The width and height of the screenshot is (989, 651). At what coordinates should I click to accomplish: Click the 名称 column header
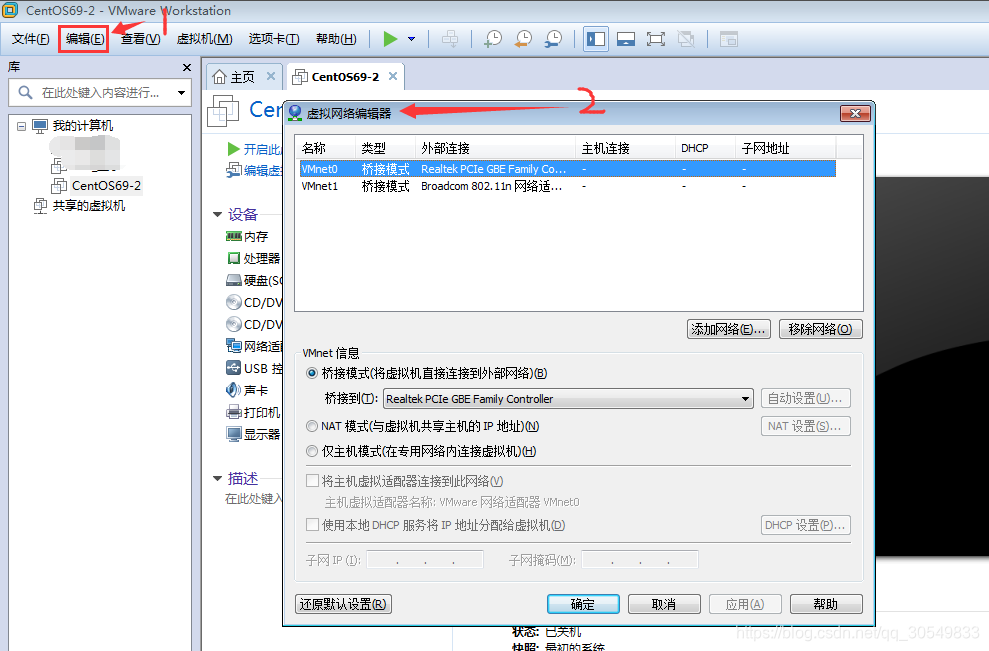pyautogui.click(x=327, y=148)
